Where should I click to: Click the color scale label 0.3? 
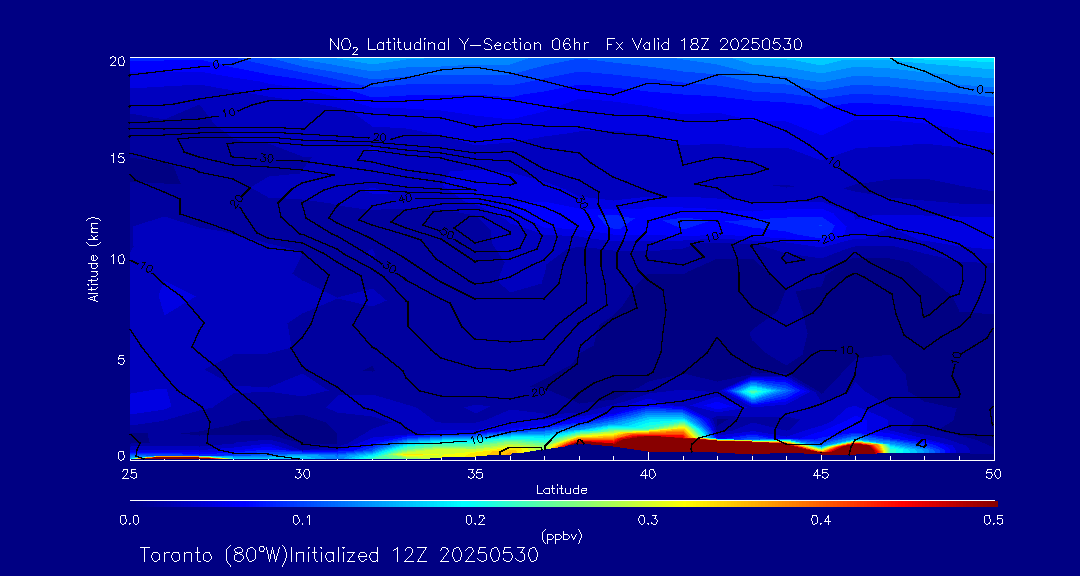click(x=648, y=521)
